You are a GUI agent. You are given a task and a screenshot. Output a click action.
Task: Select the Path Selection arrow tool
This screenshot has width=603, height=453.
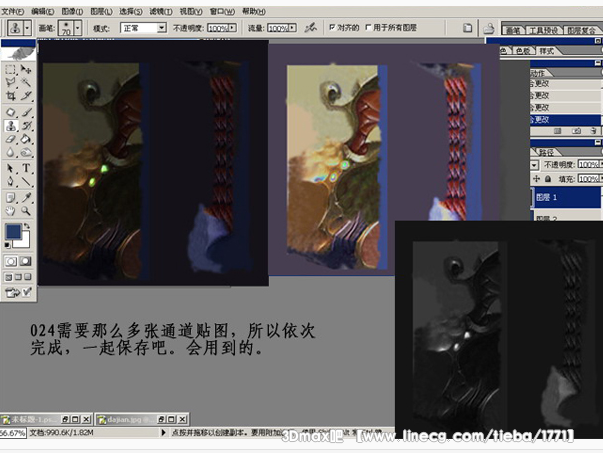10,168
